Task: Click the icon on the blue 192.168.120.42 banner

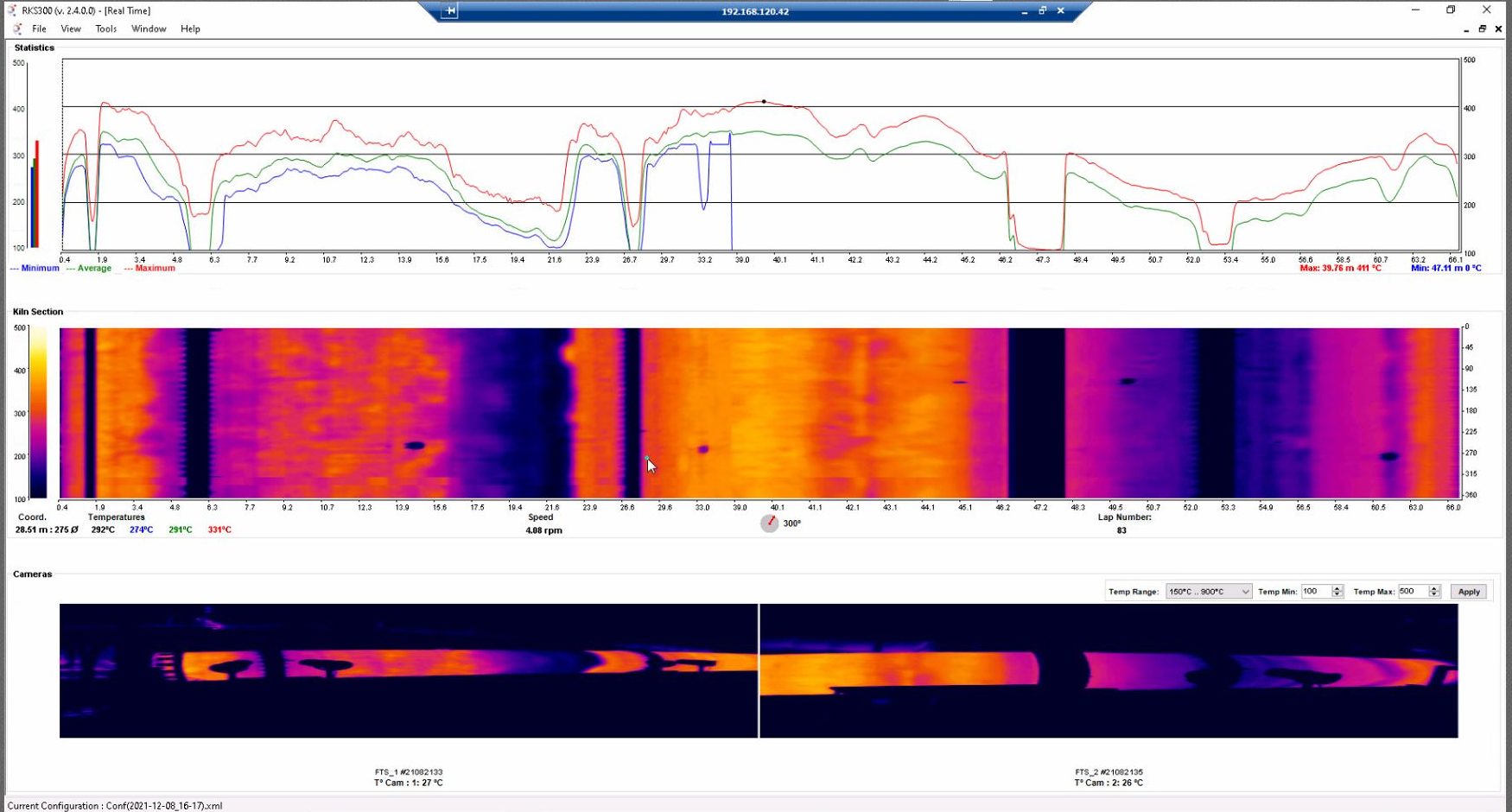Action: pos(448,10)
